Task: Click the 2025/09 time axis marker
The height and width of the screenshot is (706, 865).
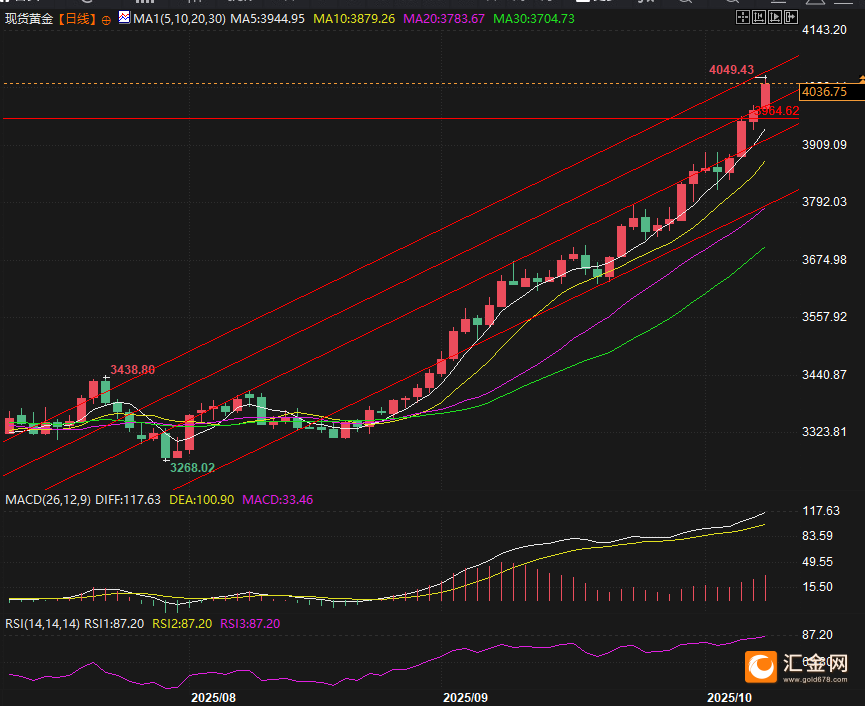Action: 465,698
